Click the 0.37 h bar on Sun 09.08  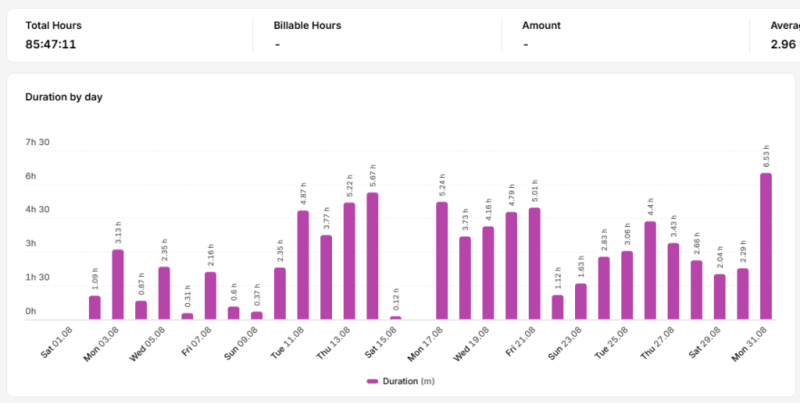click(257, 316)
